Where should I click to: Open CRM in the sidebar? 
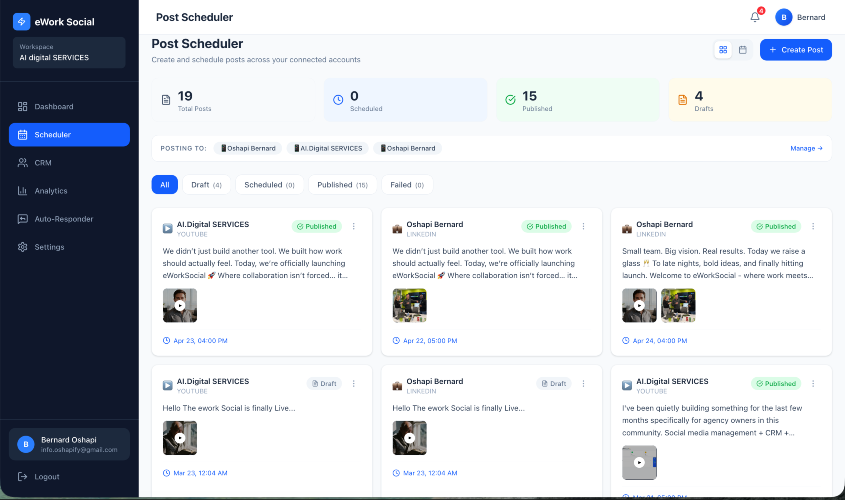(x=69, y=163)
